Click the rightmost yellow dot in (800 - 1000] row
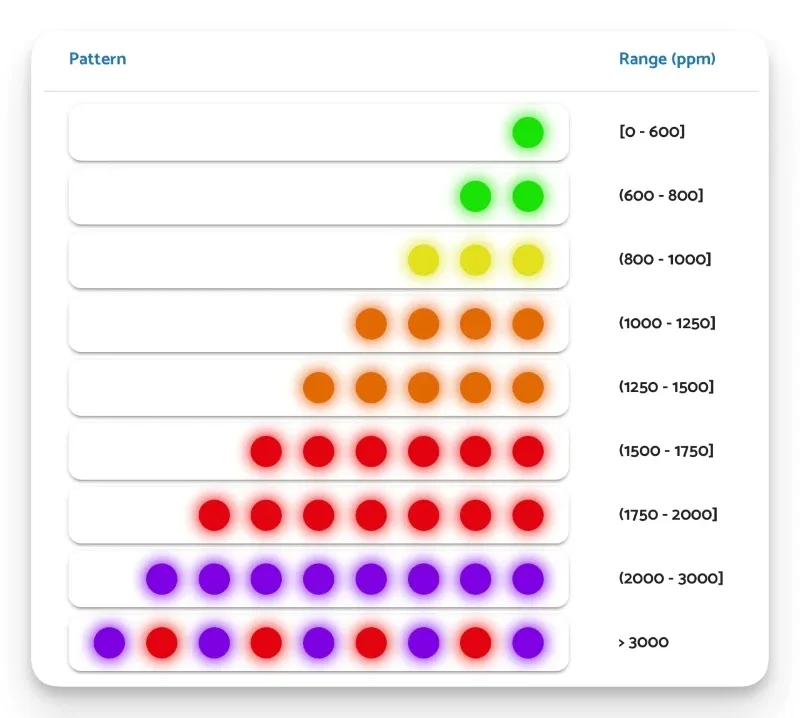Screen dimensions: 800x718 click(527, 260)
